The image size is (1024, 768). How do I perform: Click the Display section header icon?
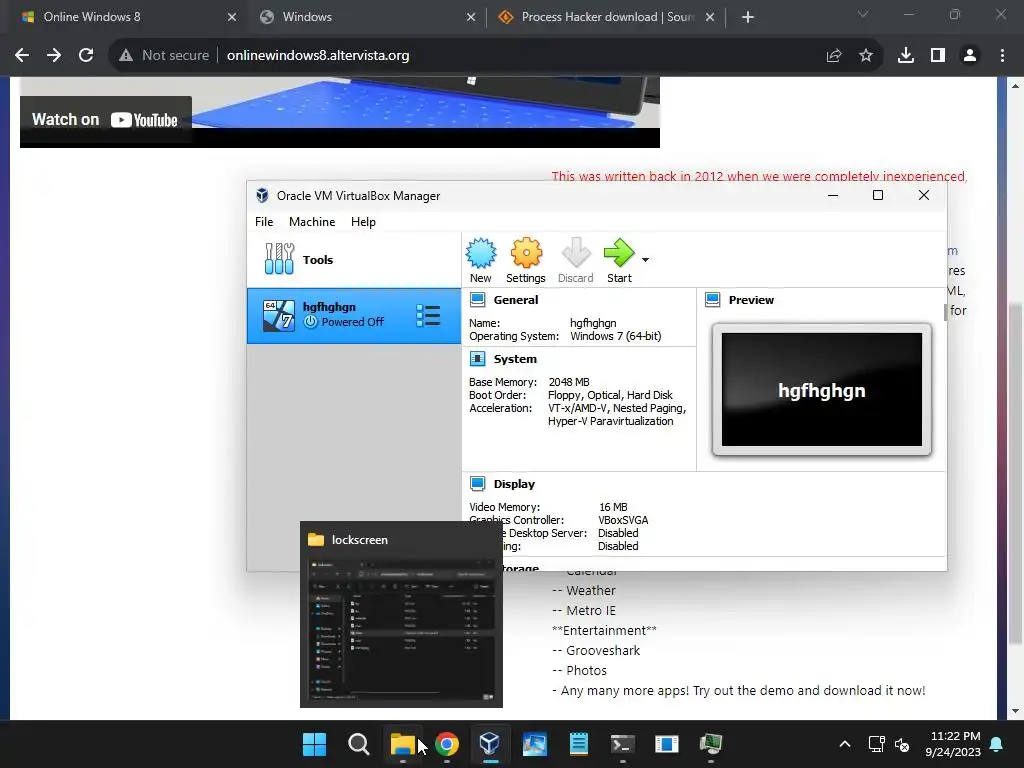coord(477,484)
